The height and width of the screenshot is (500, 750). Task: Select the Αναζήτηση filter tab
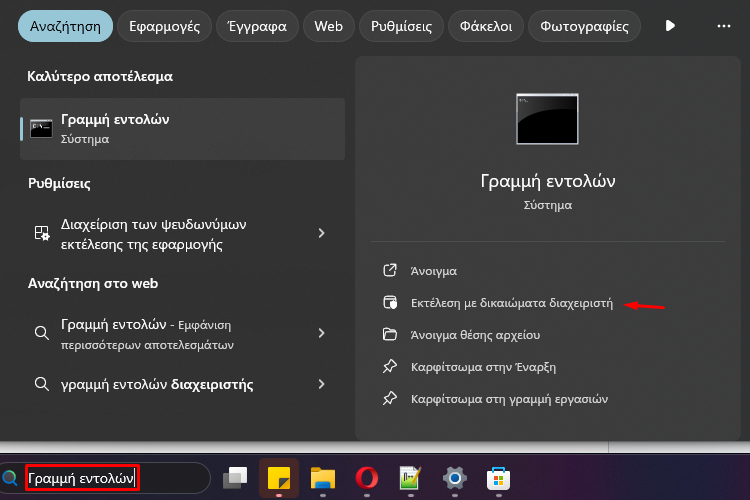(66, 26)
